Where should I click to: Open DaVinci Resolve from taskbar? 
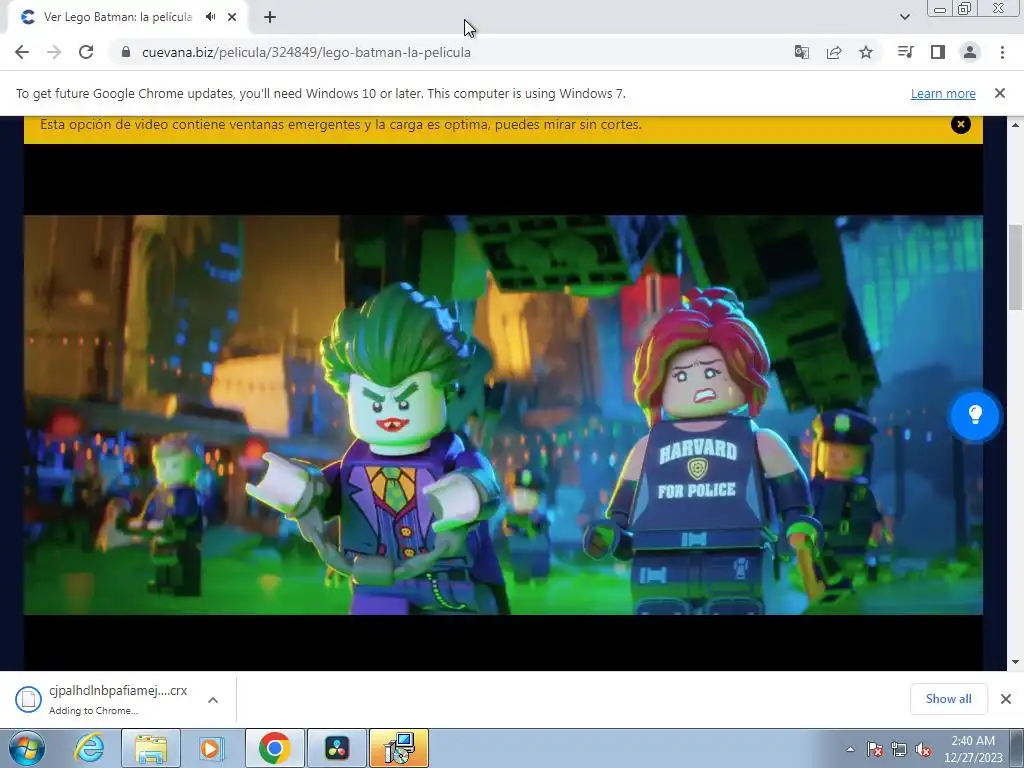337,748
